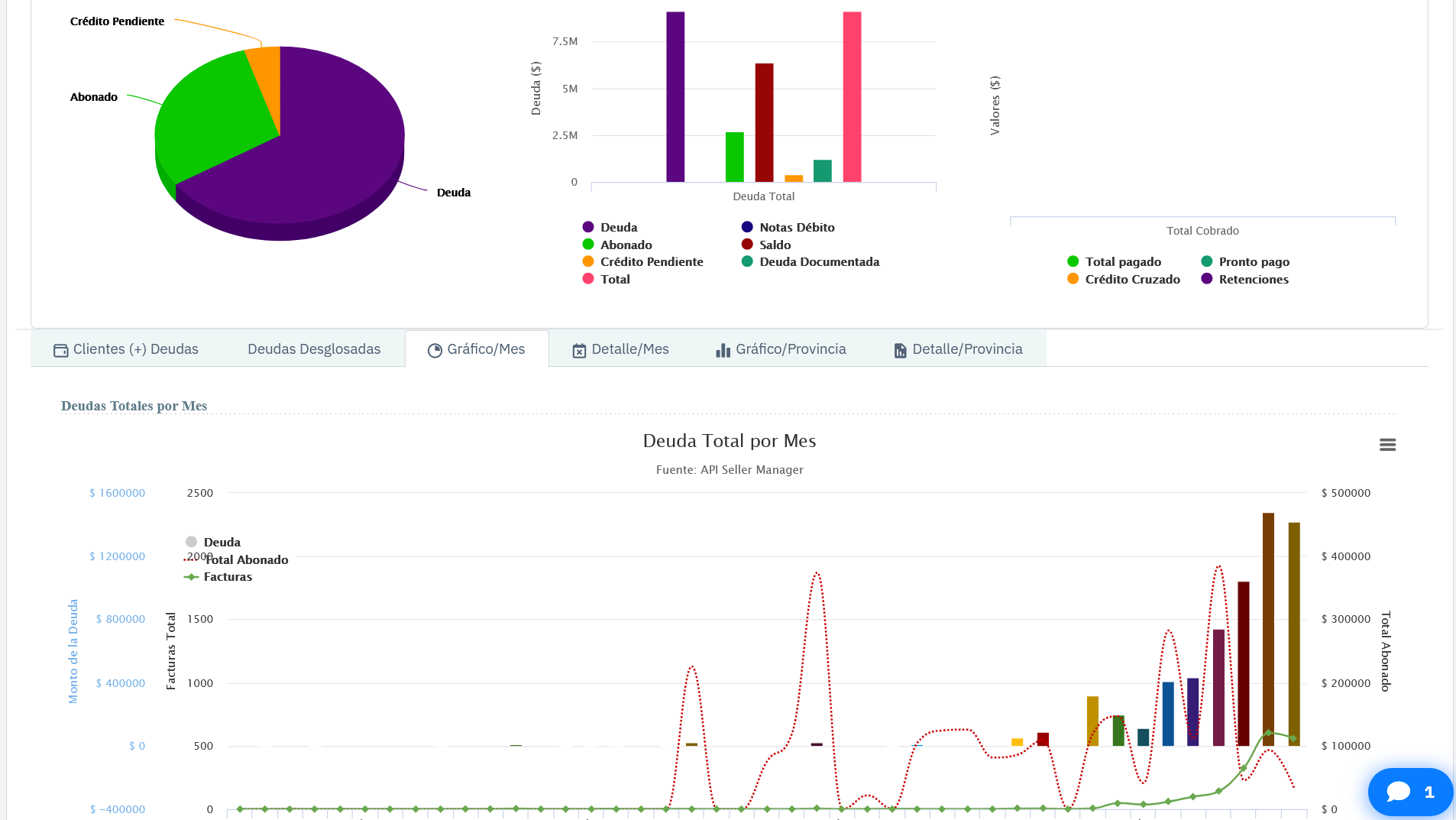Toggle the Total pagado legend item
The height and width of the screenshot is (820, 1456).
[1122, 262]
